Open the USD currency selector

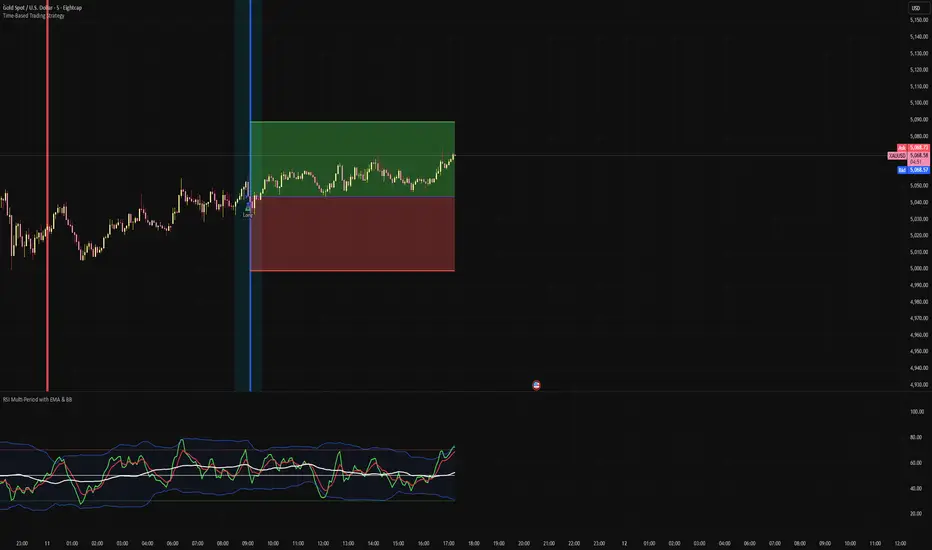tap(917, 8)
